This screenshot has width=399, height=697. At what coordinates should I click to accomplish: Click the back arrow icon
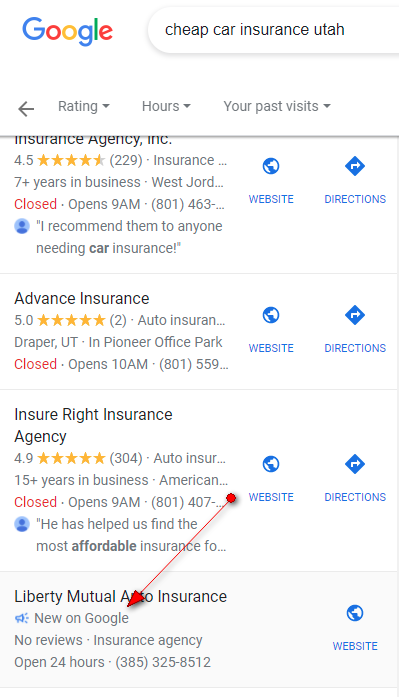pyautogui.click(x=26, y=108)
